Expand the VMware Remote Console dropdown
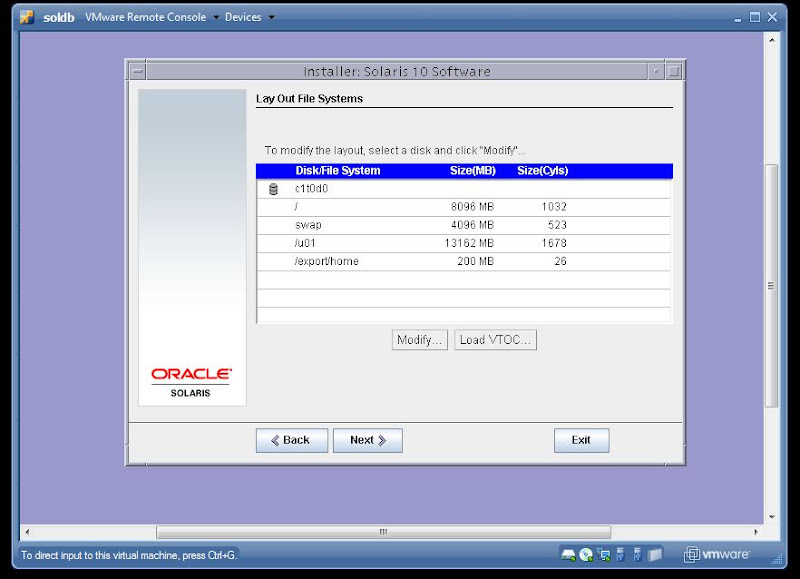800x579 pixels. point(216,17)
